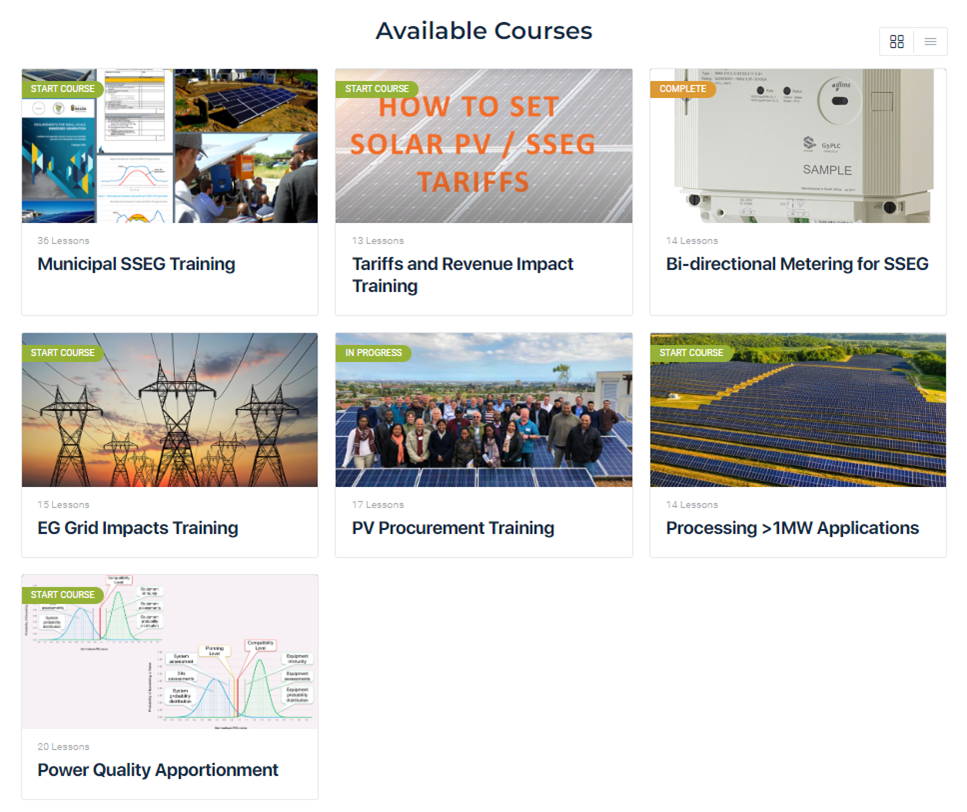Open Processing >1MW Applications title

(792, 528)
